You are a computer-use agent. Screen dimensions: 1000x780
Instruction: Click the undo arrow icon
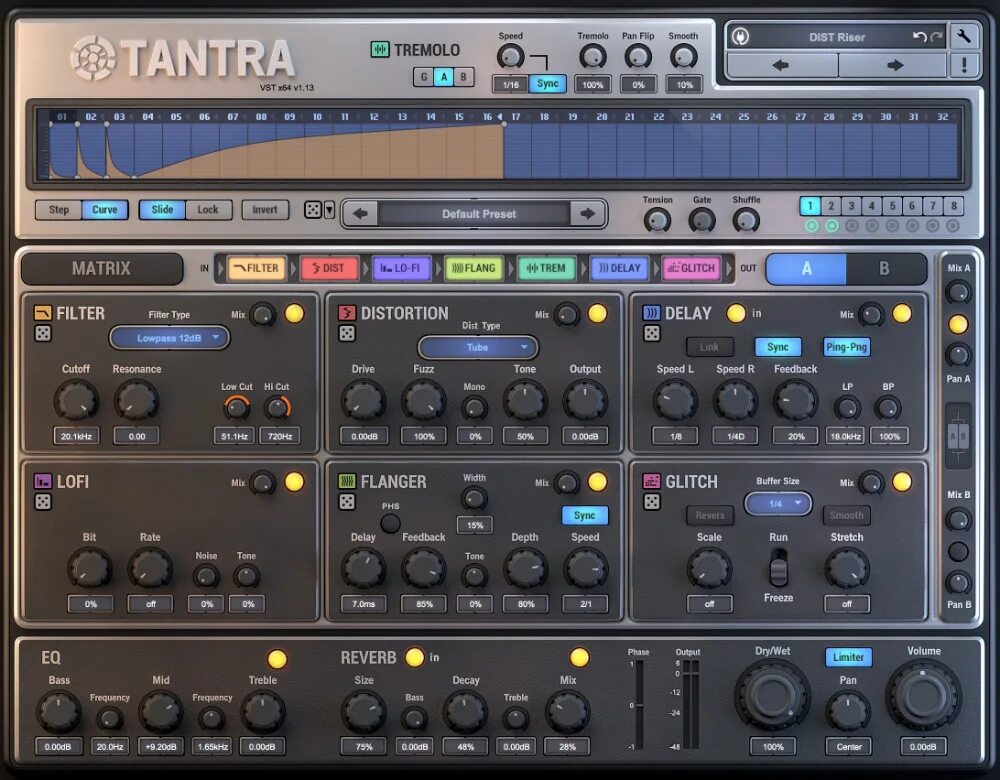[x=919, y=37]
